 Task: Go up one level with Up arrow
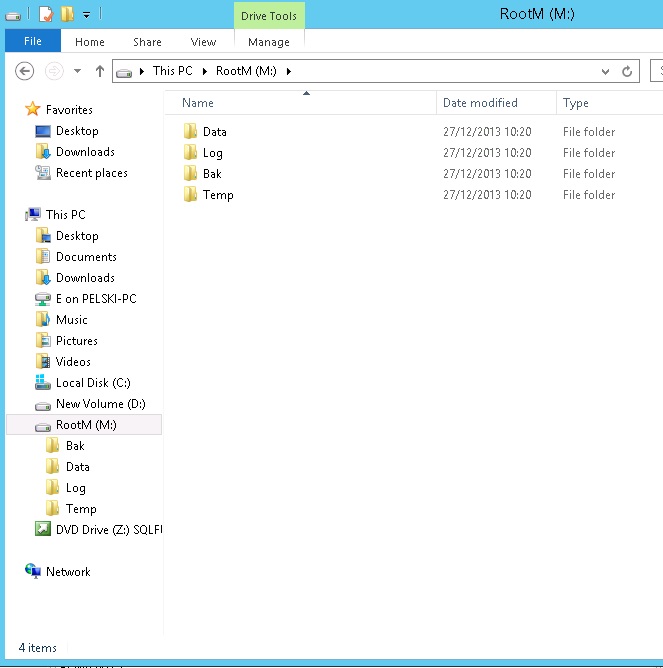[100, 71]
